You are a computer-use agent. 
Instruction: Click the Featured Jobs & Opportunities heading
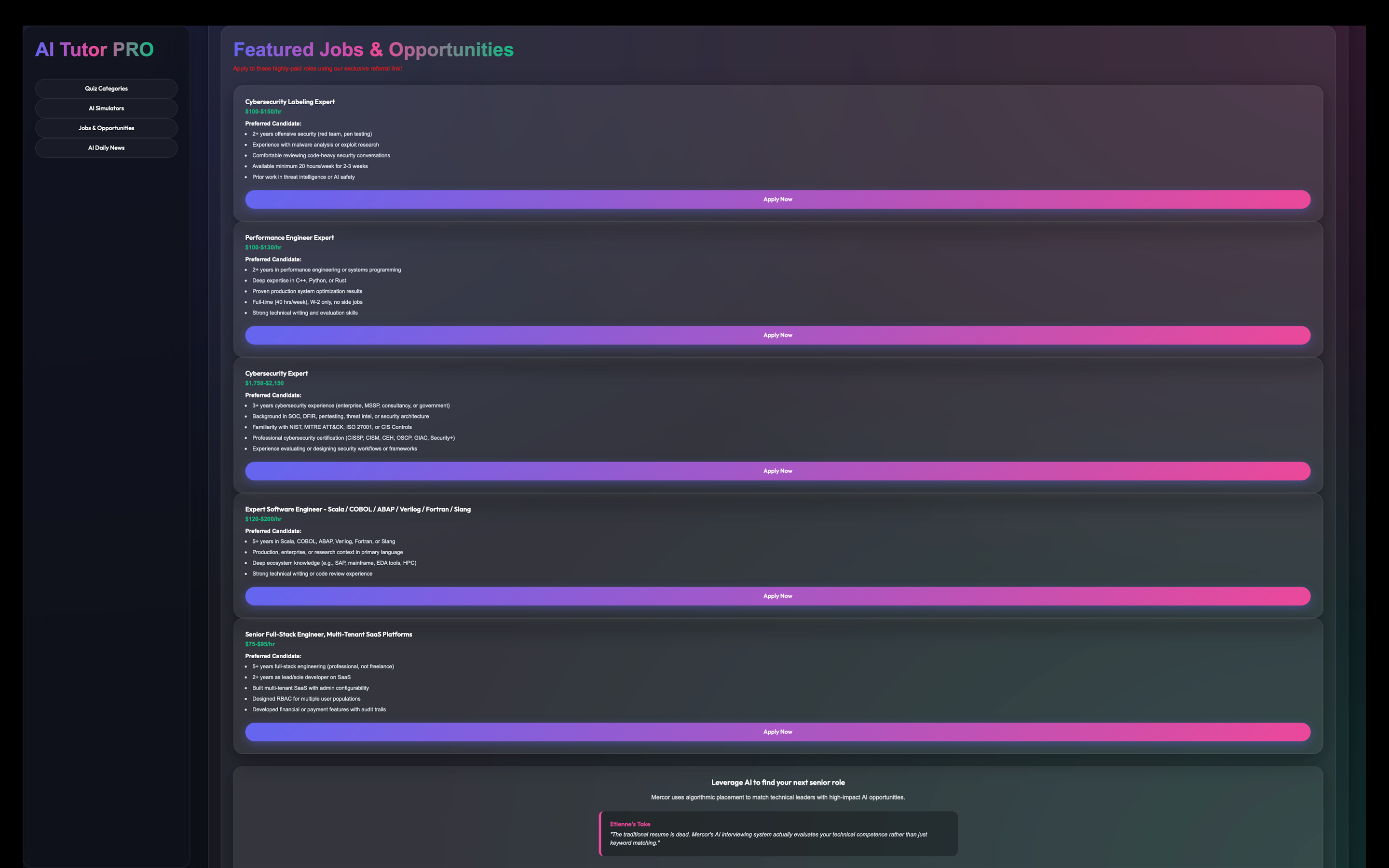374,49
